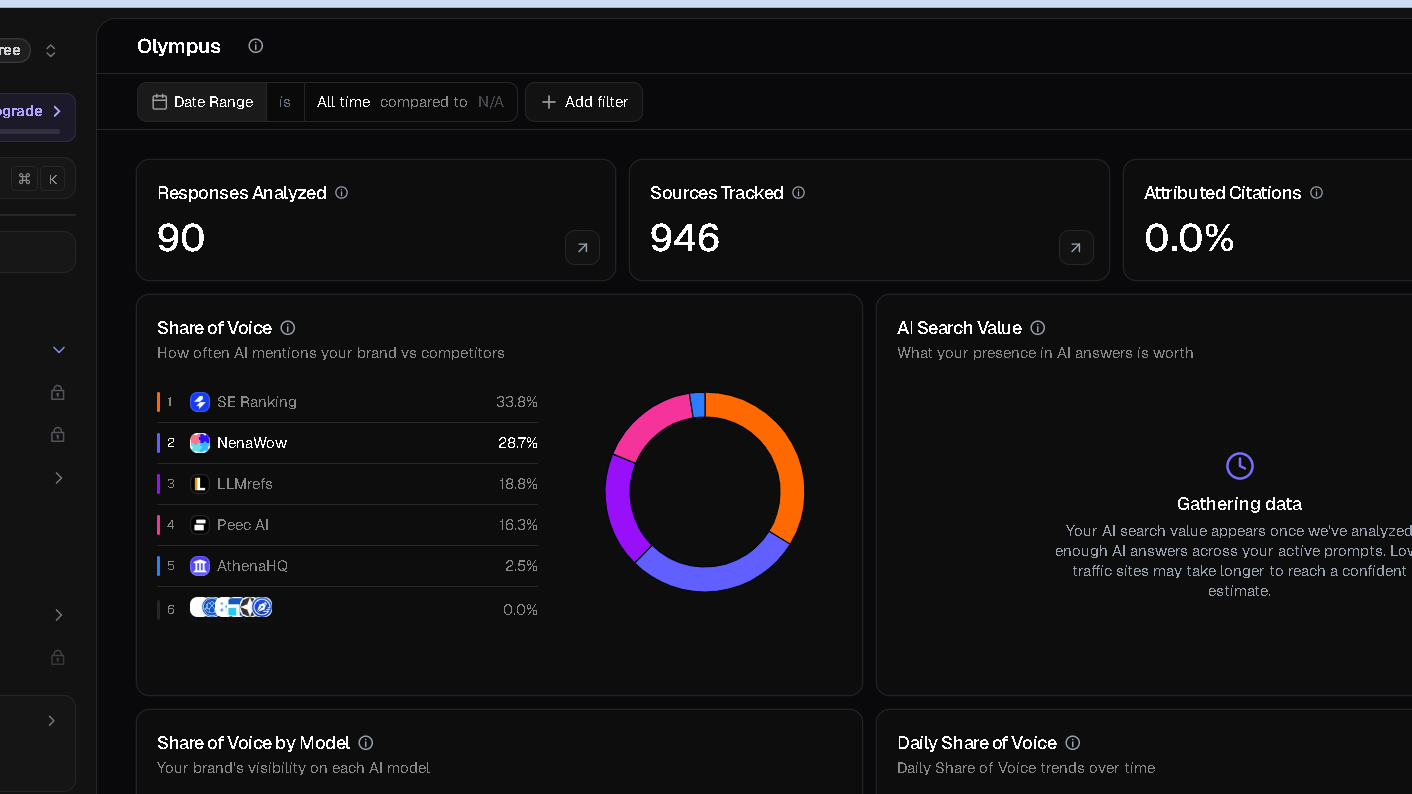The image size is (1412, 794).
Task: Click the 2.5% share value
Action: pos(521,566)
